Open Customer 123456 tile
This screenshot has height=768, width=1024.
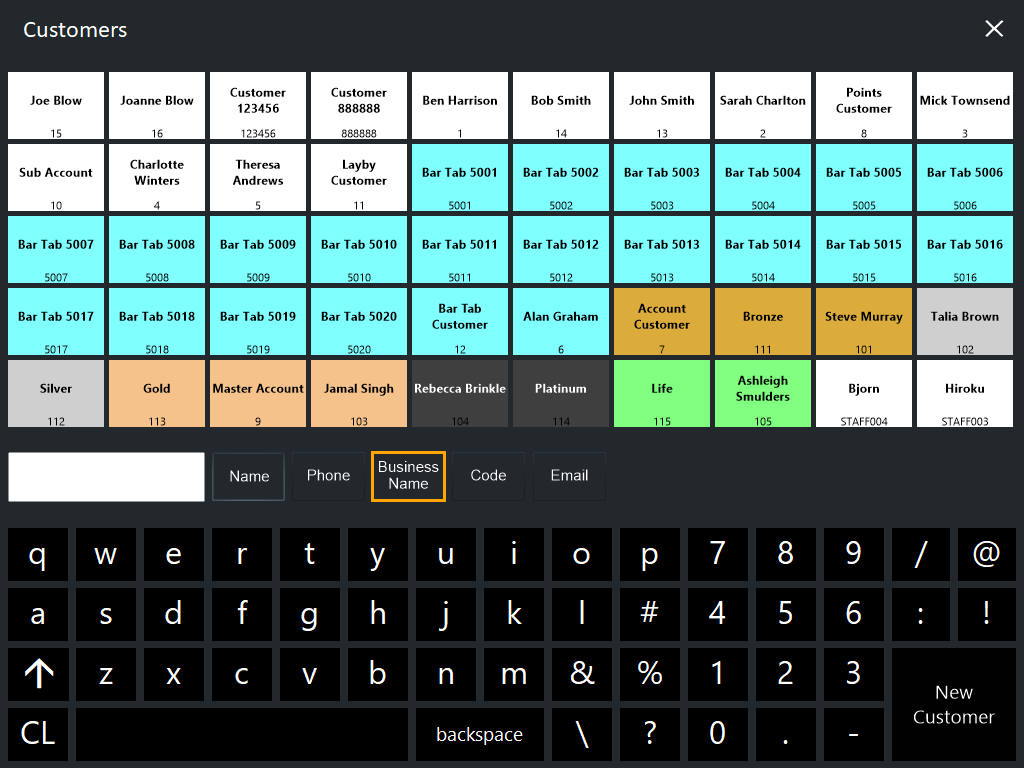pos(258,106)
